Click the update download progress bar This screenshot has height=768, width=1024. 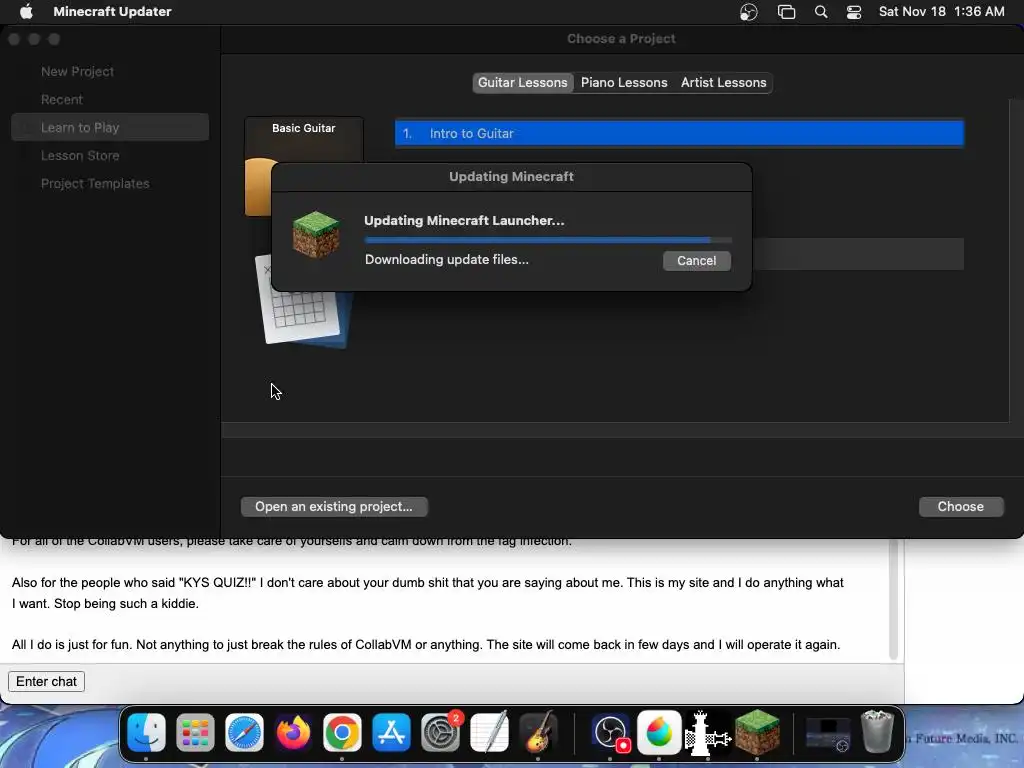coord(548,240)
